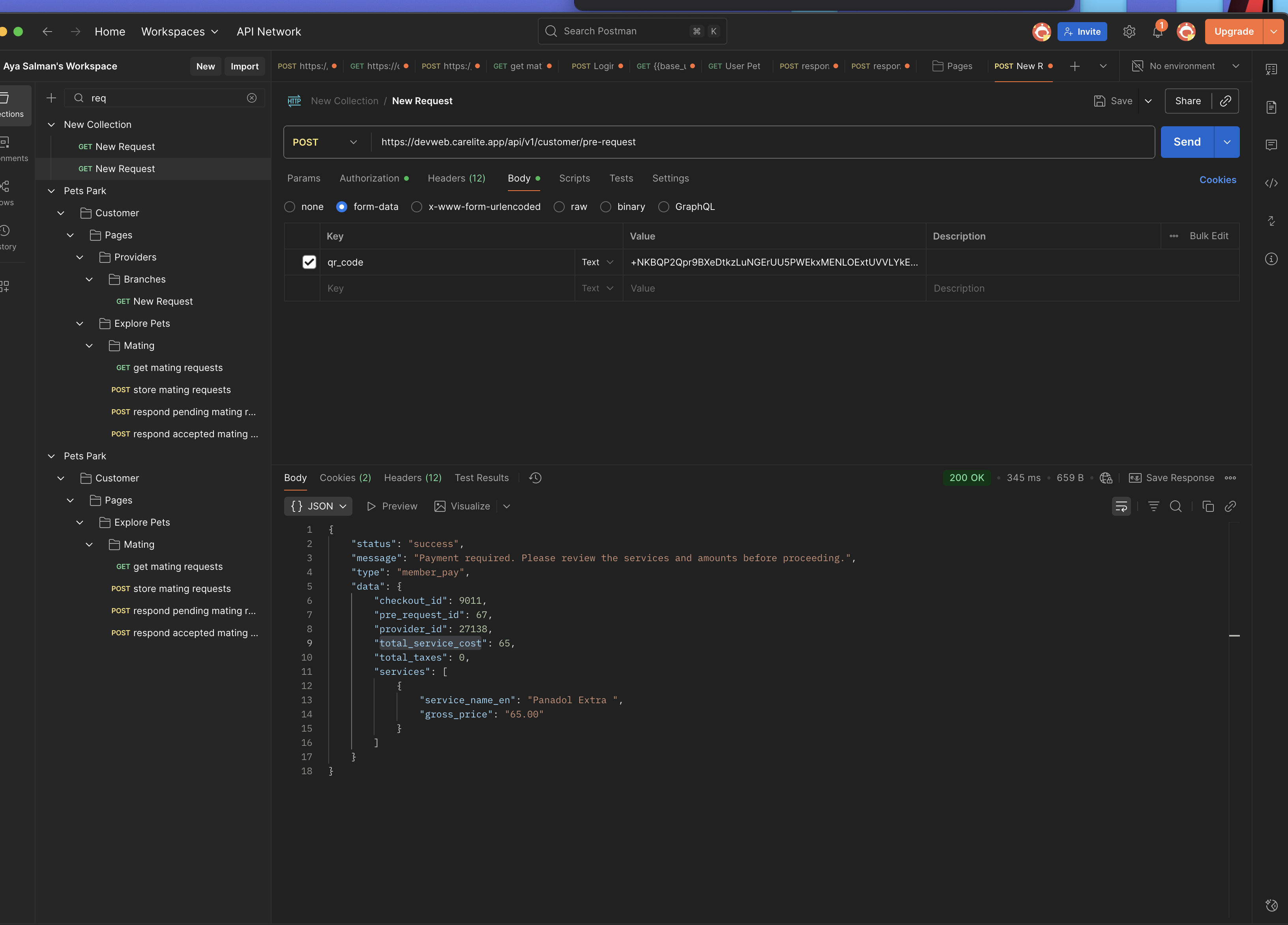The width and height of the screenshot is (1288, 925).
Task: Toggle word wrap icon in response toolbar
Action: pyautogui.click(x=1121, y=506)
